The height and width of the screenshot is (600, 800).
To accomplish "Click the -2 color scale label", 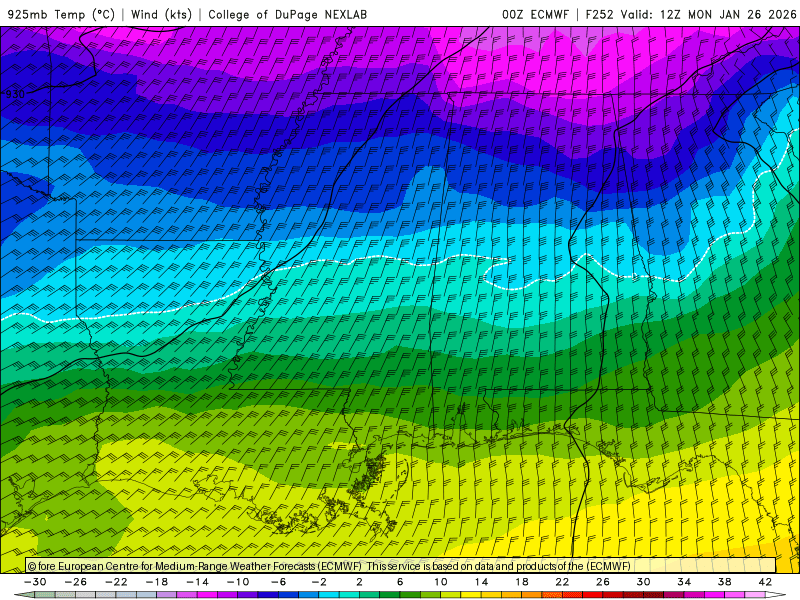I will (319, 582).
